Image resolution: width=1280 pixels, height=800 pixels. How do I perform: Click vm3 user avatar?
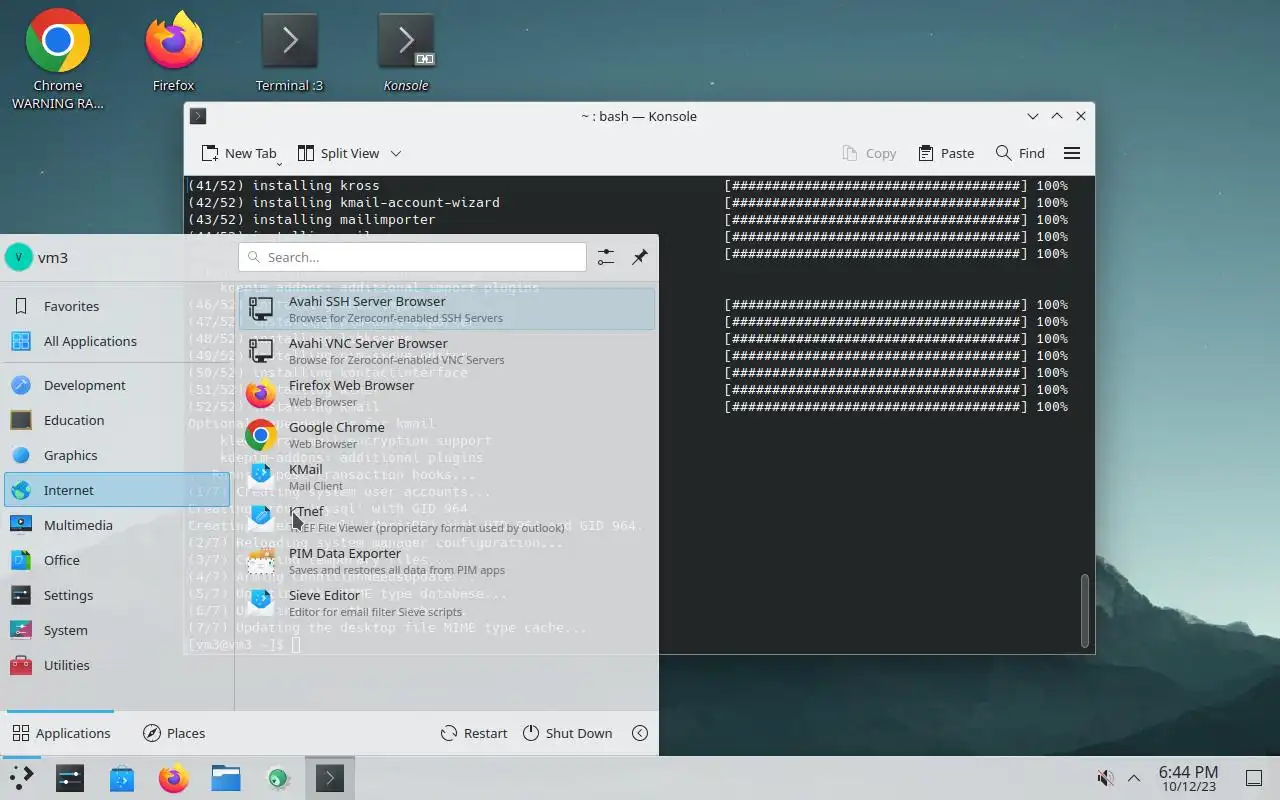19,257
